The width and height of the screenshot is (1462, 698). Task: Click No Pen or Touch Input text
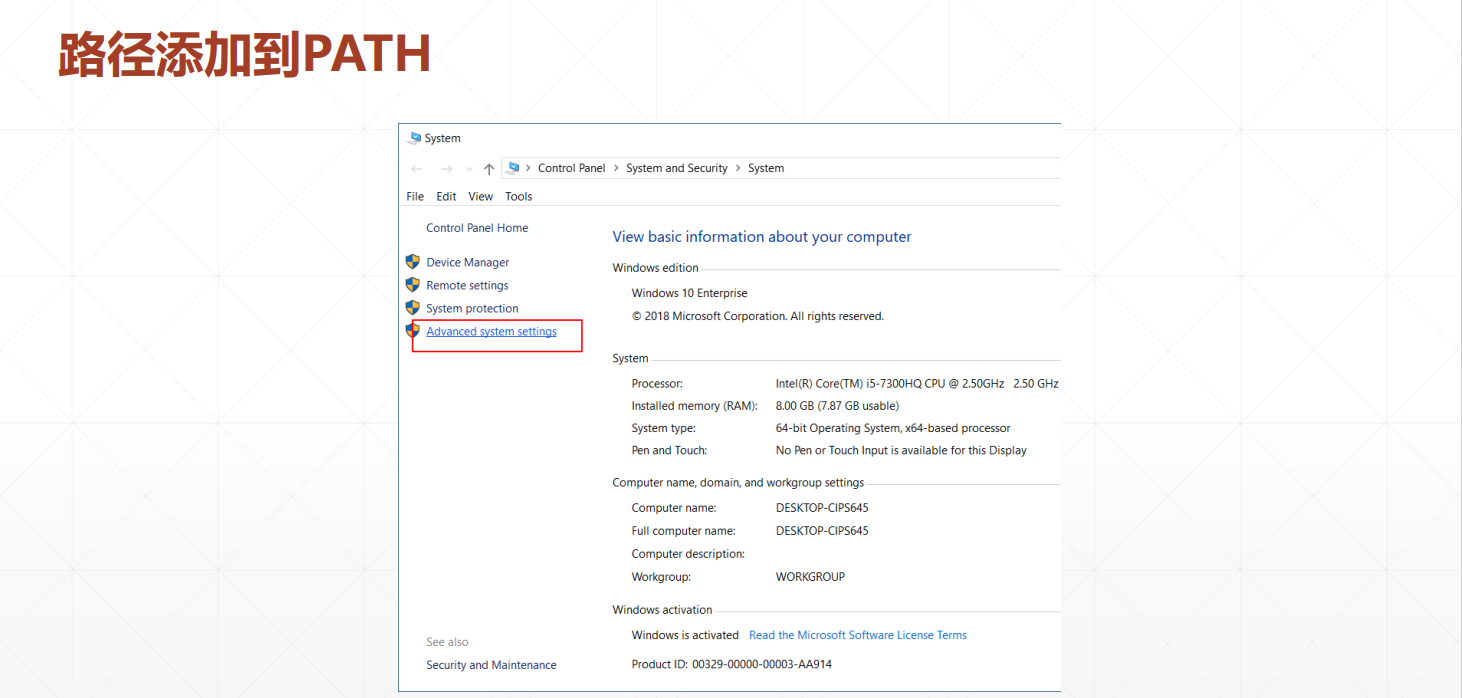click(901, 450)
